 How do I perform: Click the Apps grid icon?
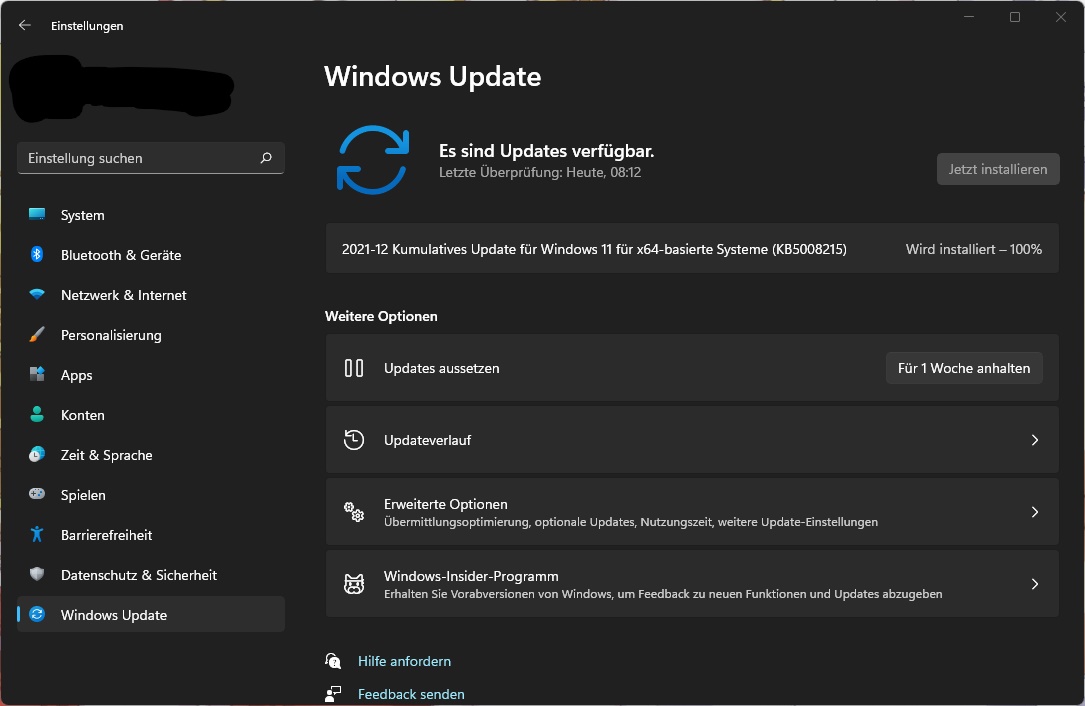click(37, 374)
